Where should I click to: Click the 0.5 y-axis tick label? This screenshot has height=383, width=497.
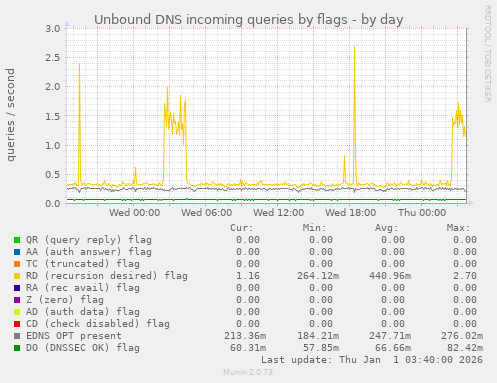[53, 174]
